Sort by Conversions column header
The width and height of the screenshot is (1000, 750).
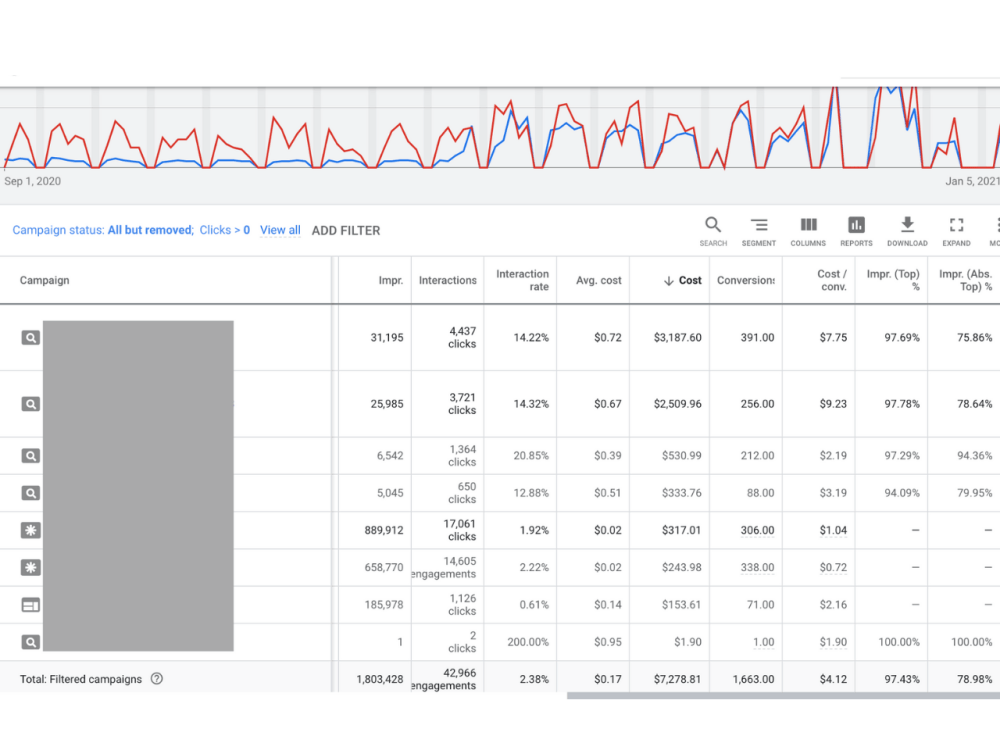pos(746,280)
